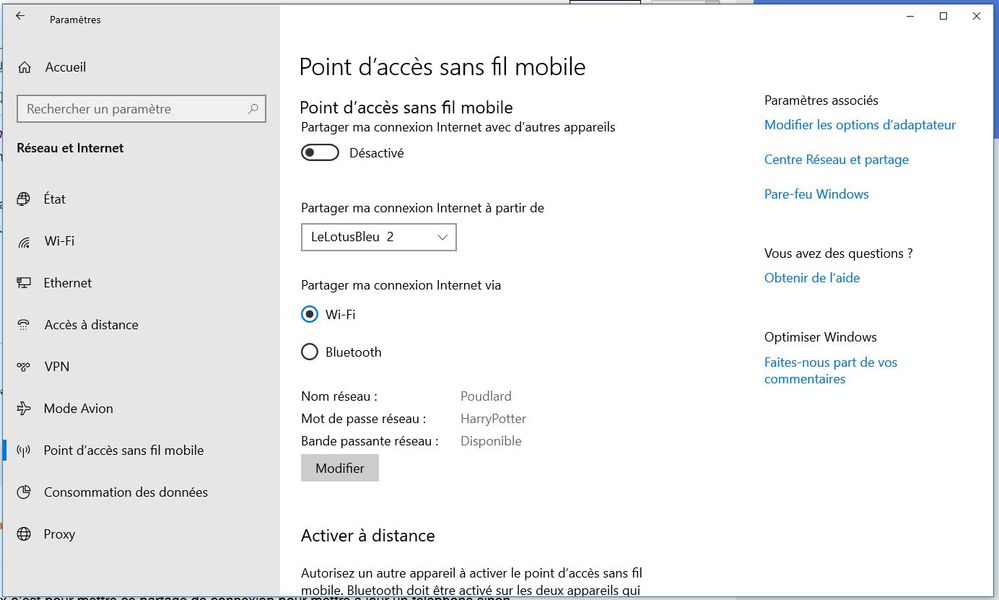This screenshot has height=600, width=999.
Task: Enable the mobile hotspot sharing toggle
Action: (320, 153)
